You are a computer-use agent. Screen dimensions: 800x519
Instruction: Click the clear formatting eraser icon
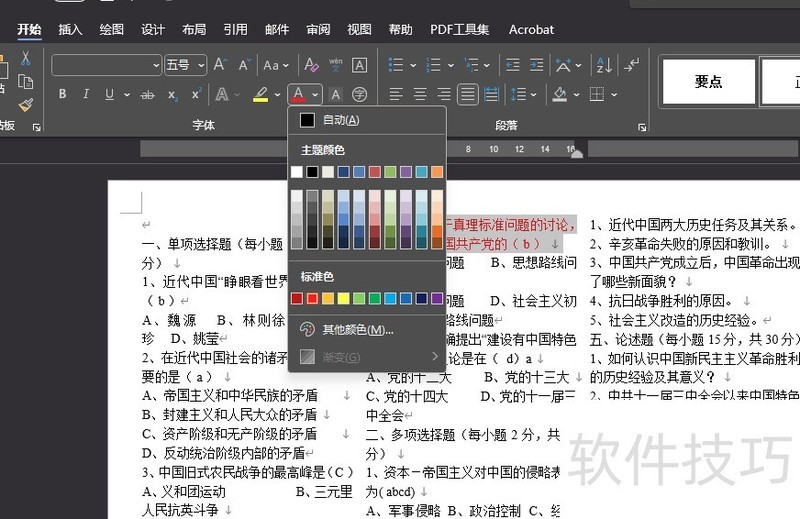311,65
